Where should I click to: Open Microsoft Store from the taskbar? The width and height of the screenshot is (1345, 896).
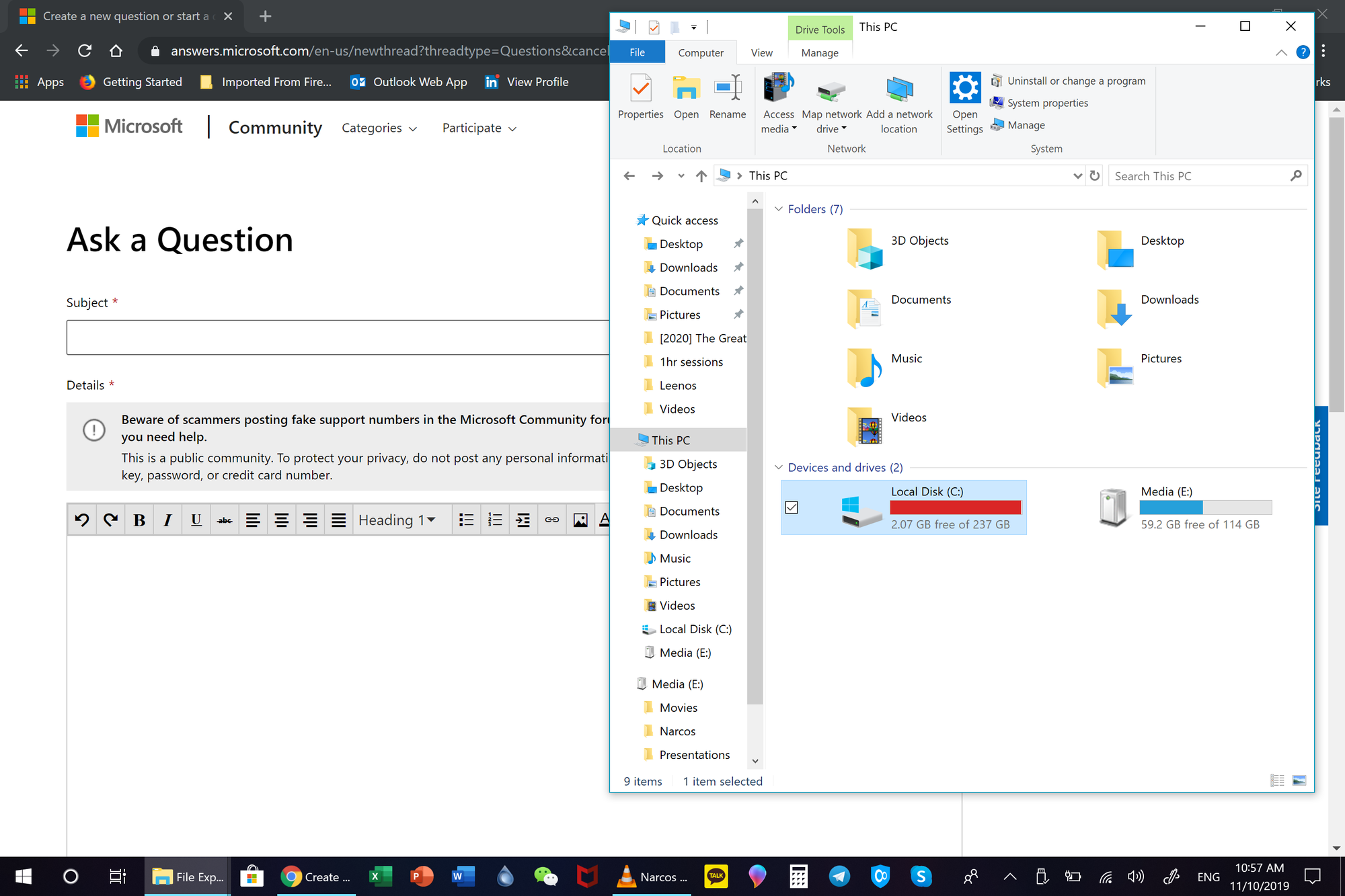[x=252, y=877]
